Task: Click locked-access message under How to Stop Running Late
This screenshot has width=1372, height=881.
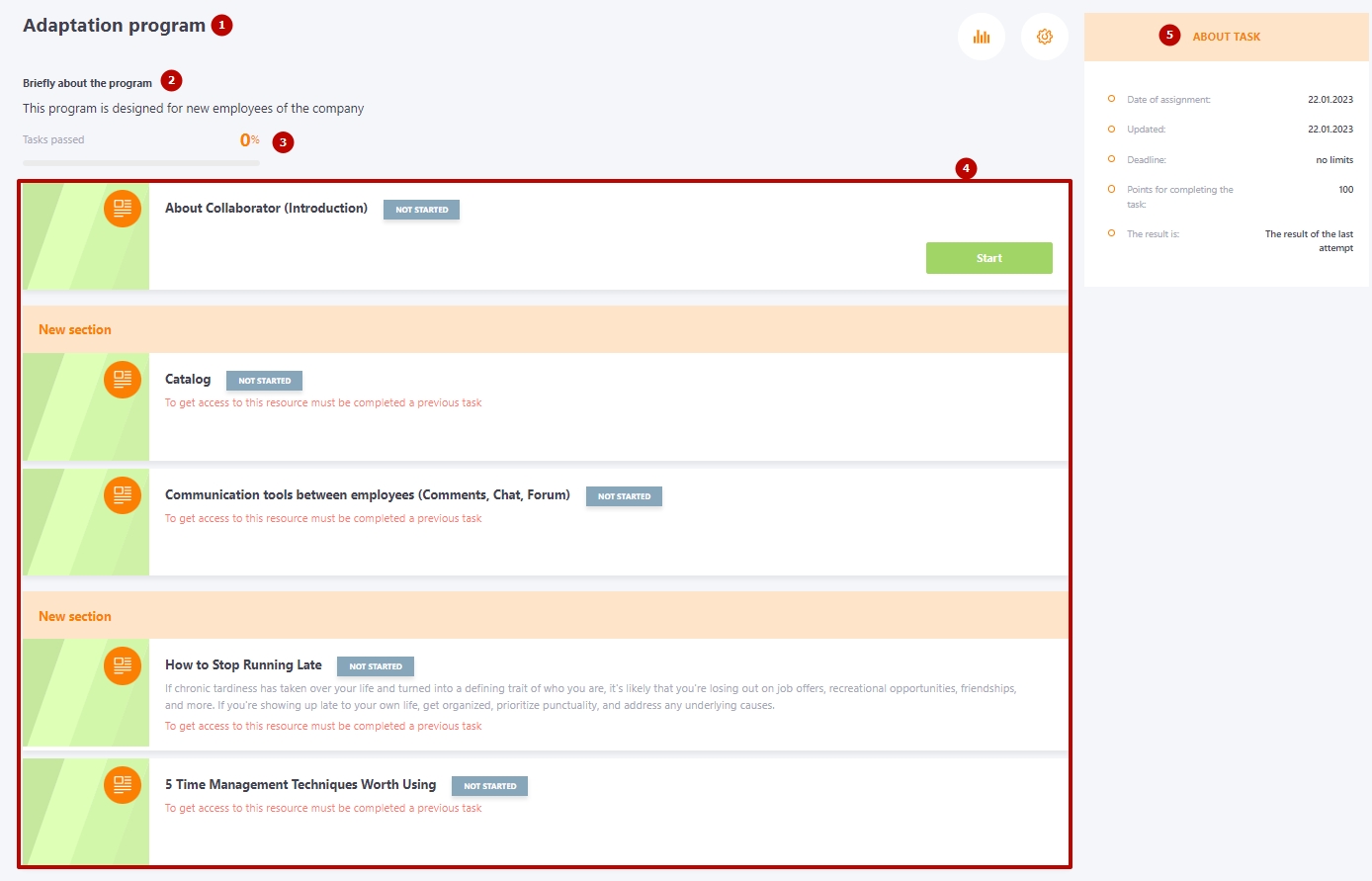Action: (323, 727)
